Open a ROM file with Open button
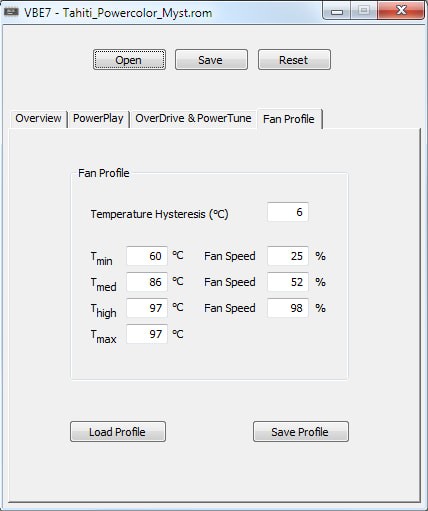Viewport: 428px width, 511px height. (x=129, y=60)
